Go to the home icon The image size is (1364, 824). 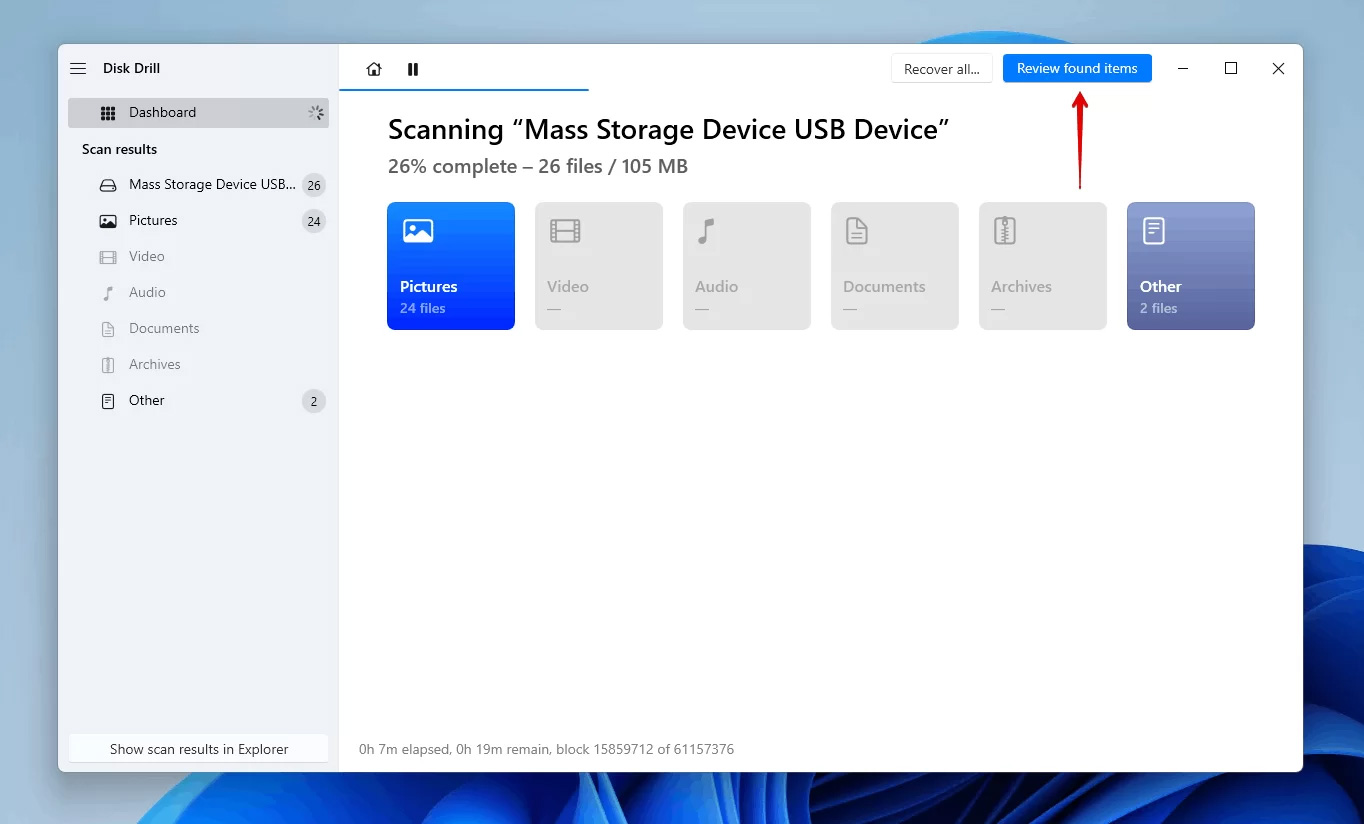coord(374,69)
